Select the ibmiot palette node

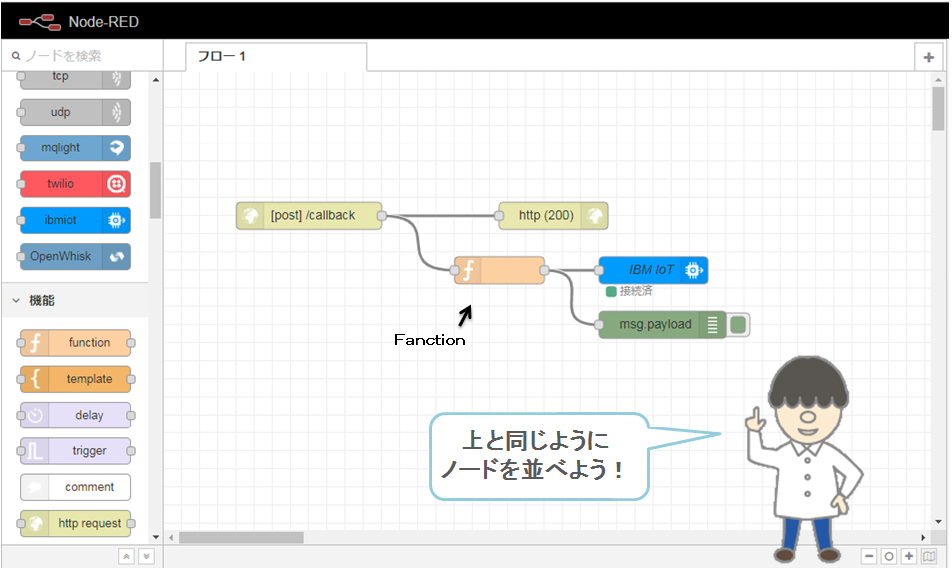pyautogui.click(x=75, y=220)
